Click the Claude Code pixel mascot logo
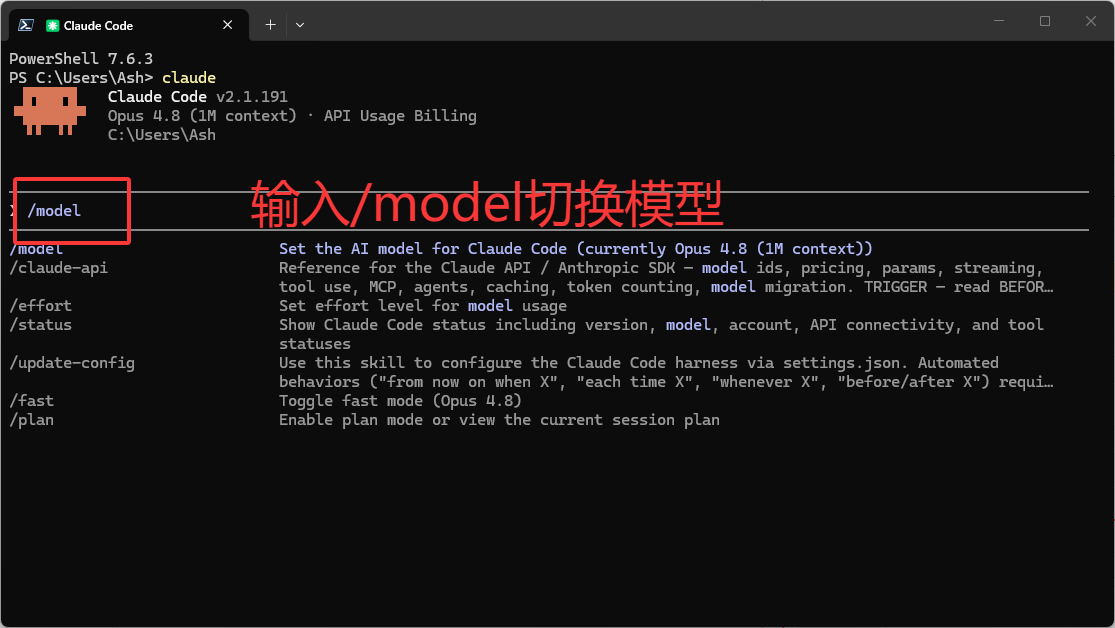 [50, 111]
